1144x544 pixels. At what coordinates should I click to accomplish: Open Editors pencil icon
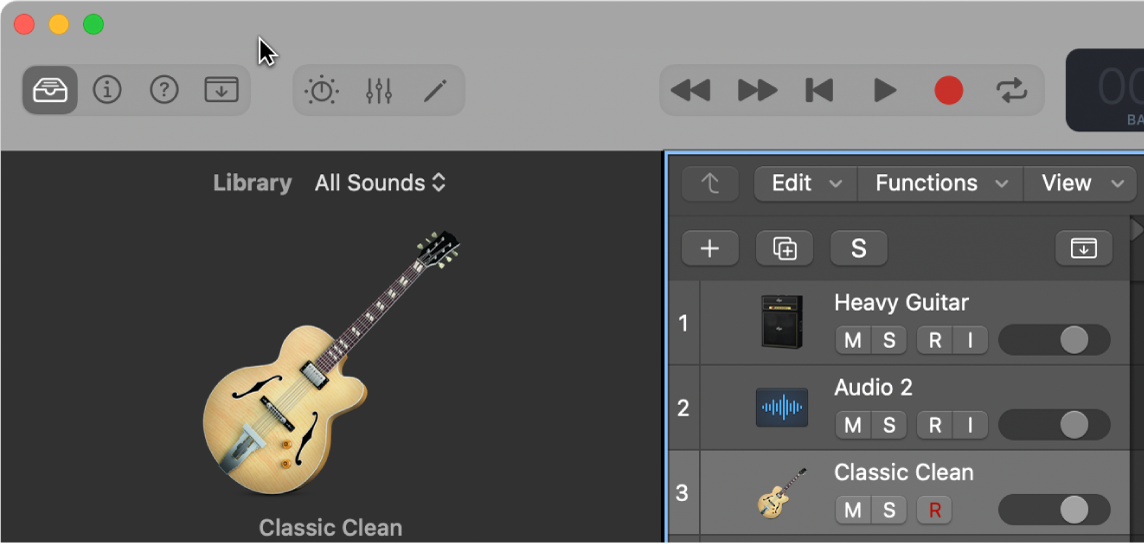pyautogui.click(x=436, y=90)
